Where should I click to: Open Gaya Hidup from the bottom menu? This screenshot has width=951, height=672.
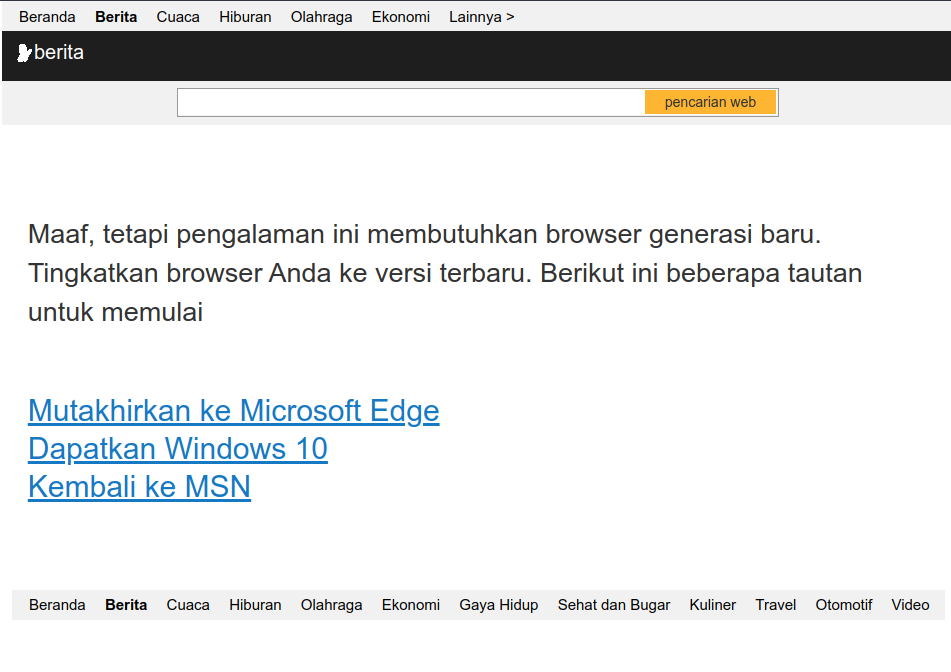(x=498, y=604)
